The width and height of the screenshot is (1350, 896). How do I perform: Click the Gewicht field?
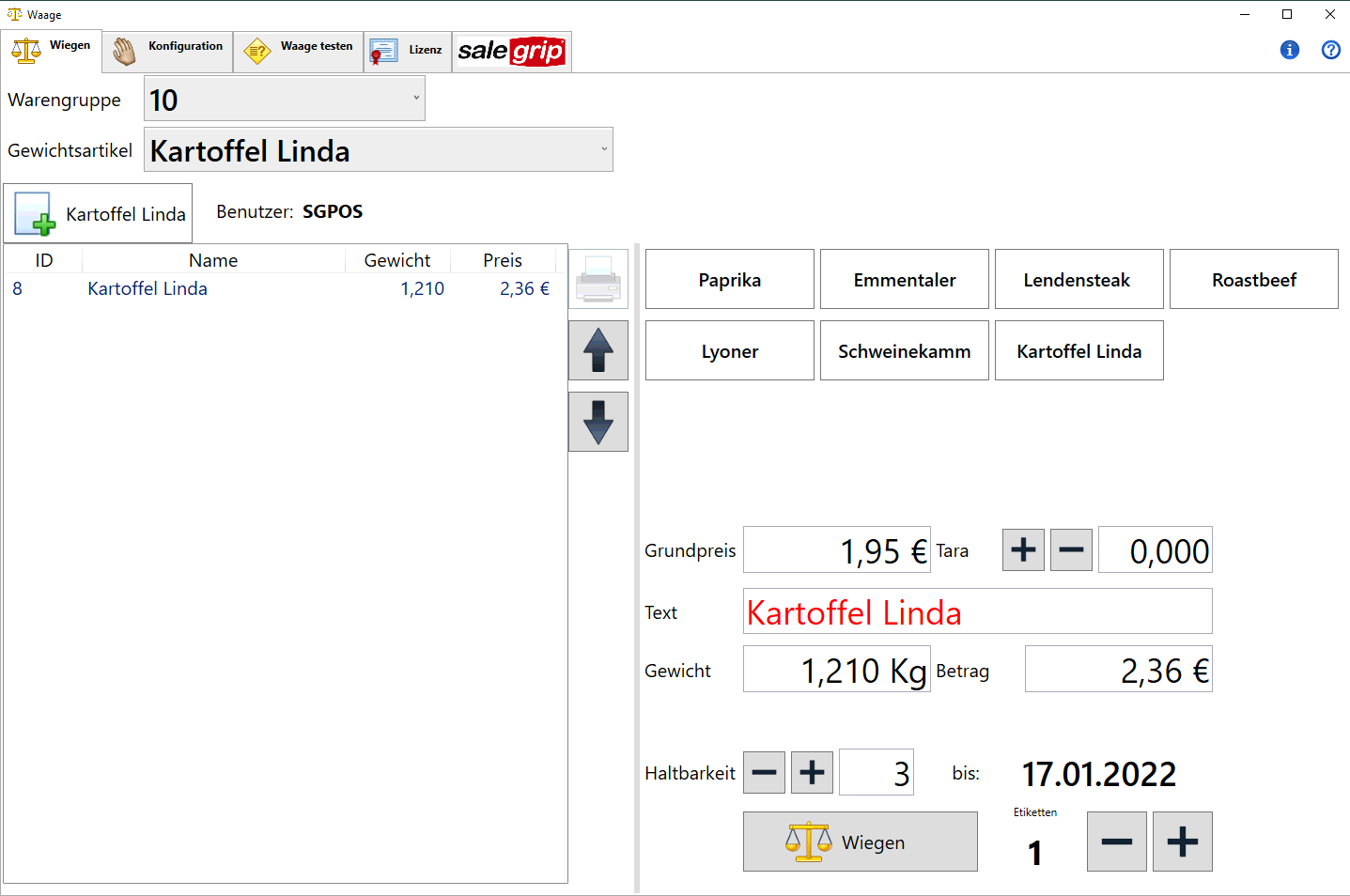837,669
